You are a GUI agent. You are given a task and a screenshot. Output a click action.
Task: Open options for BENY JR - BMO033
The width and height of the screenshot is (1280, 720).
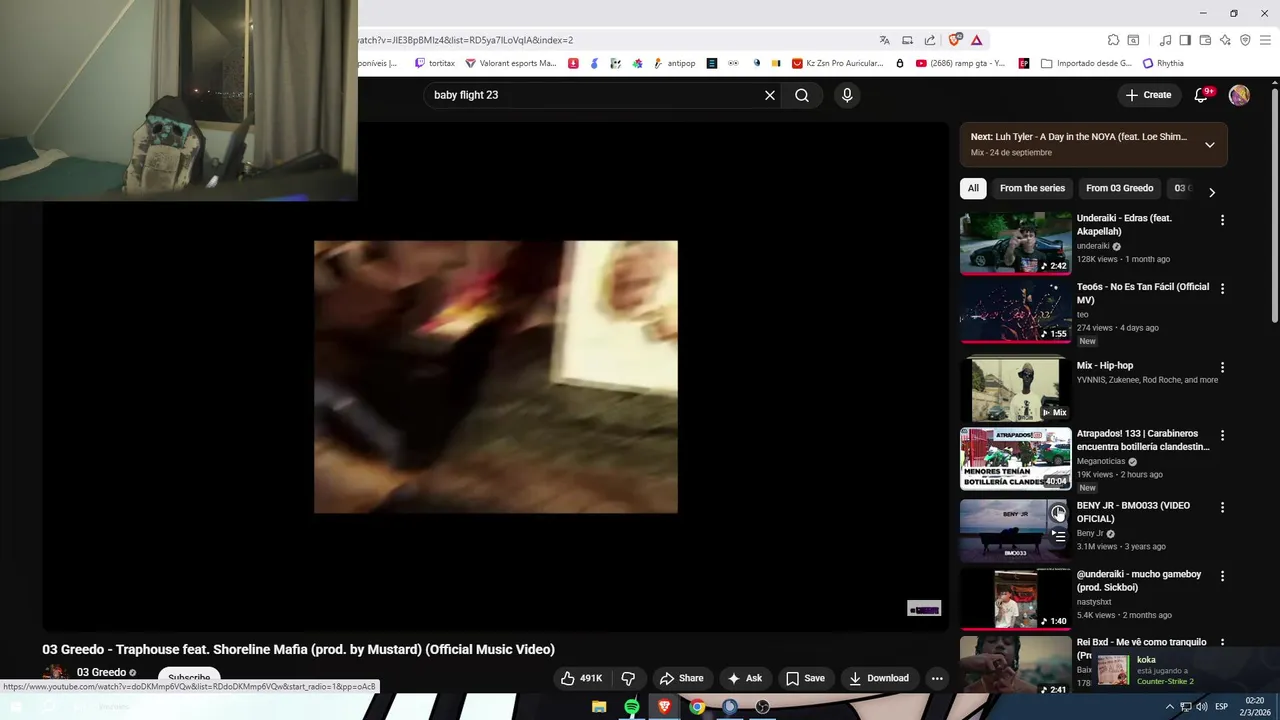[1222, 508]
